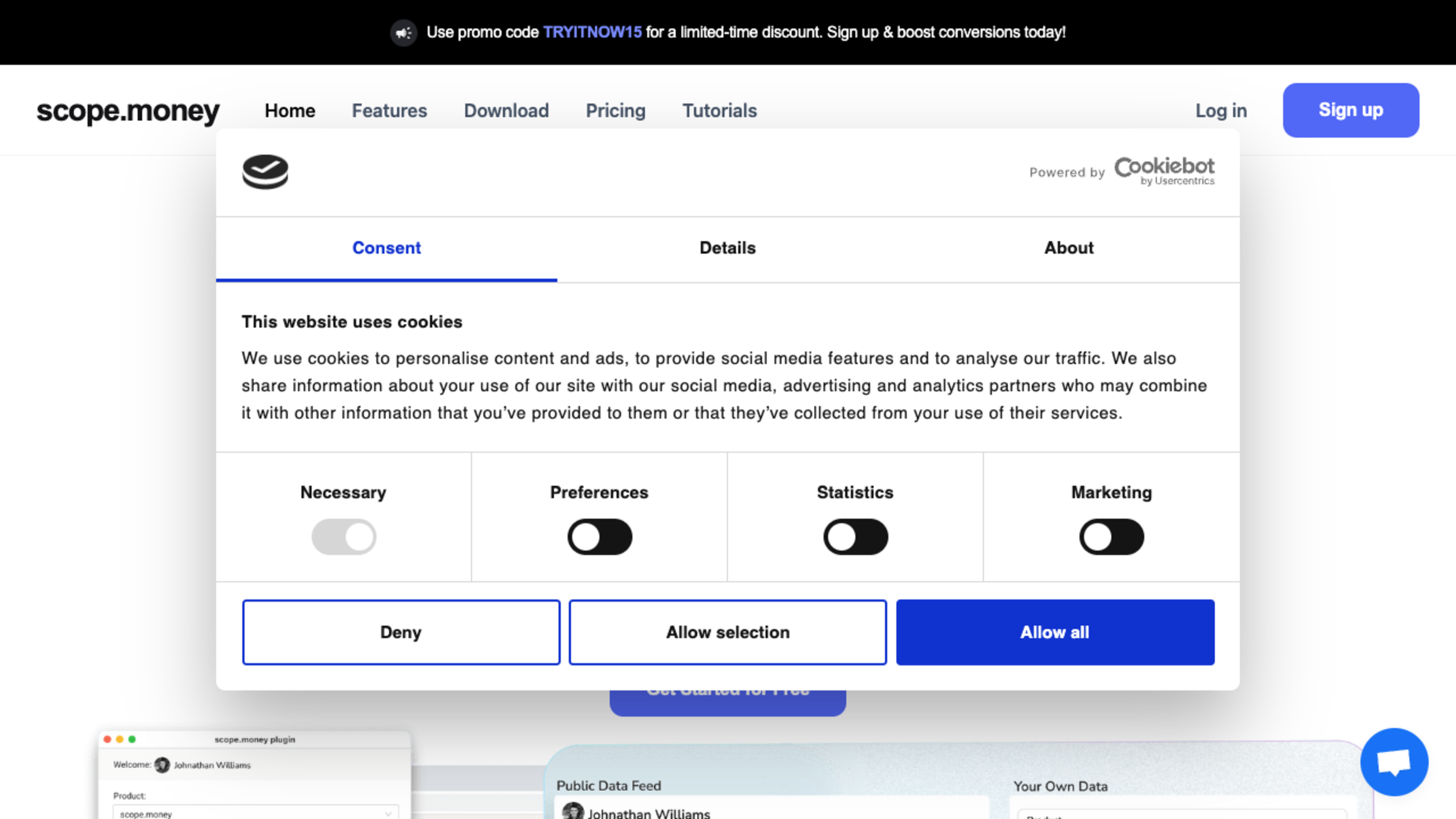The image size is (1456, 819).
Task: Click the 'Public Data Feed' label
Action: tap(609, 786)
